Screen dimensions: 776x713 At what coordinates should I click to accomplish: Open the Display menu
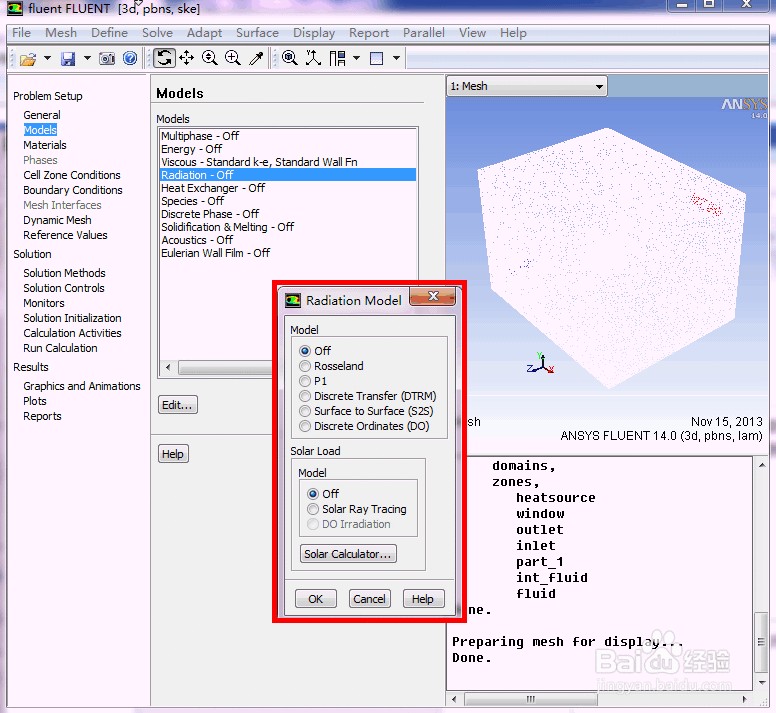click(314, 33)
